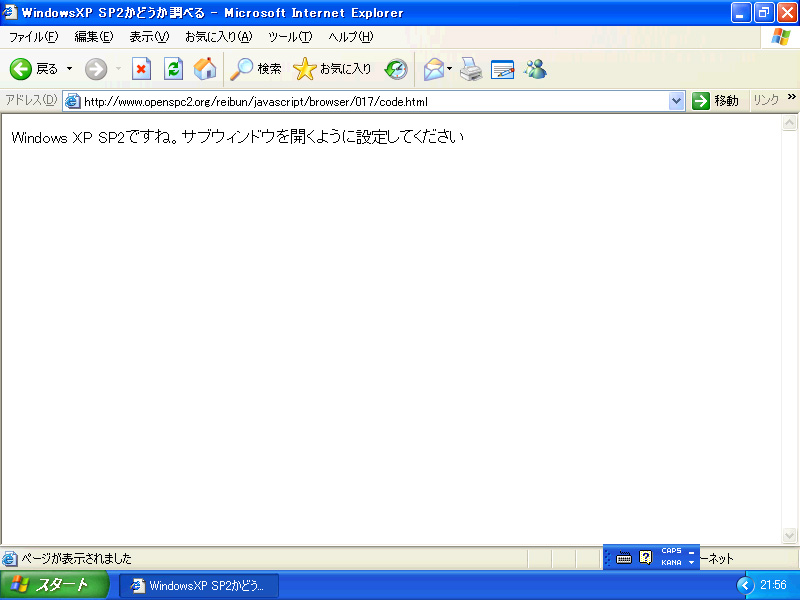Click the status bar IE page icon

(x=9, y=559)
